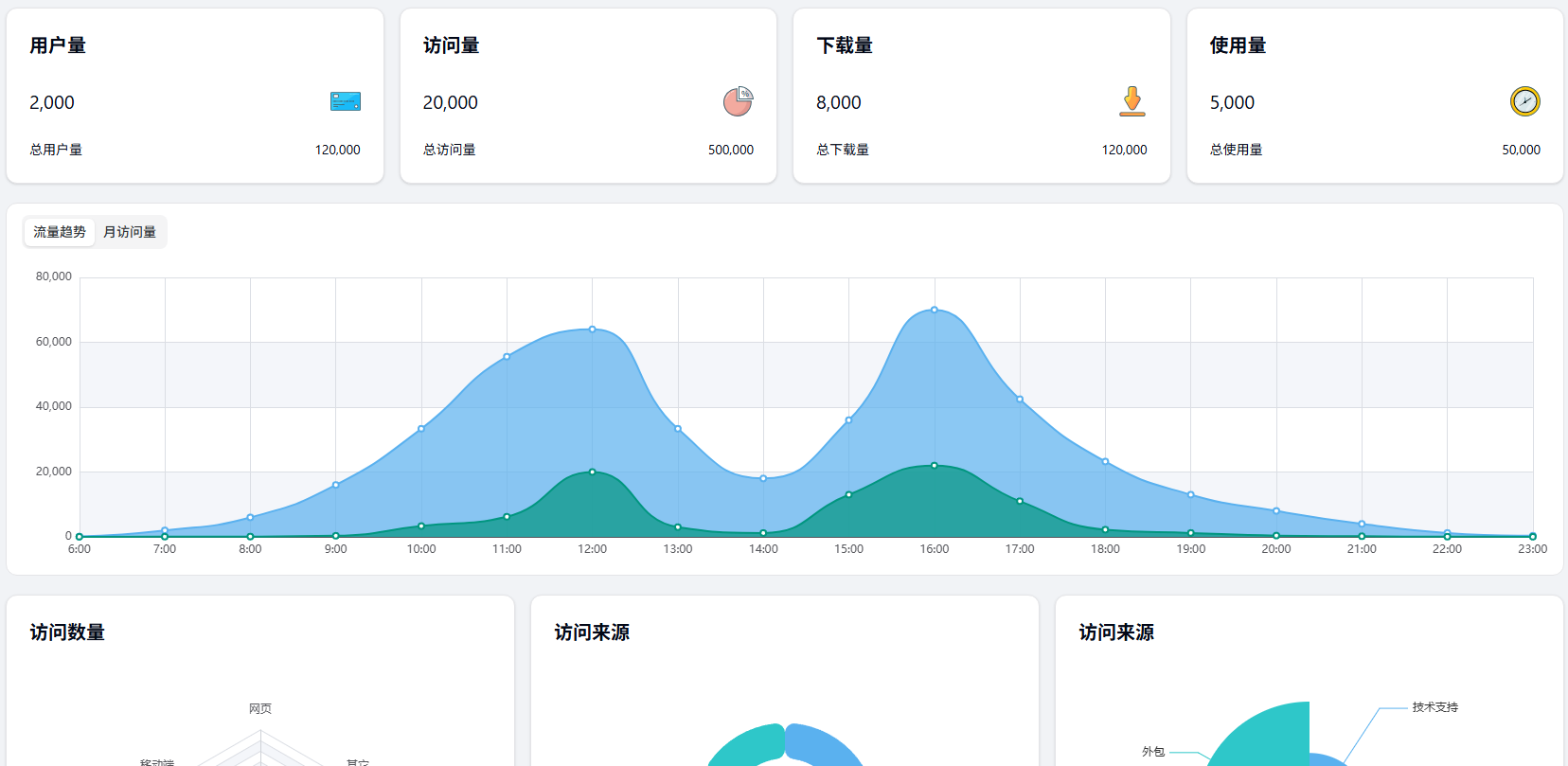Image resolution: width=1568 pixels, height=766 pixels.
Task: Click the 网页 radar chart label
Action: pos(260,708)
